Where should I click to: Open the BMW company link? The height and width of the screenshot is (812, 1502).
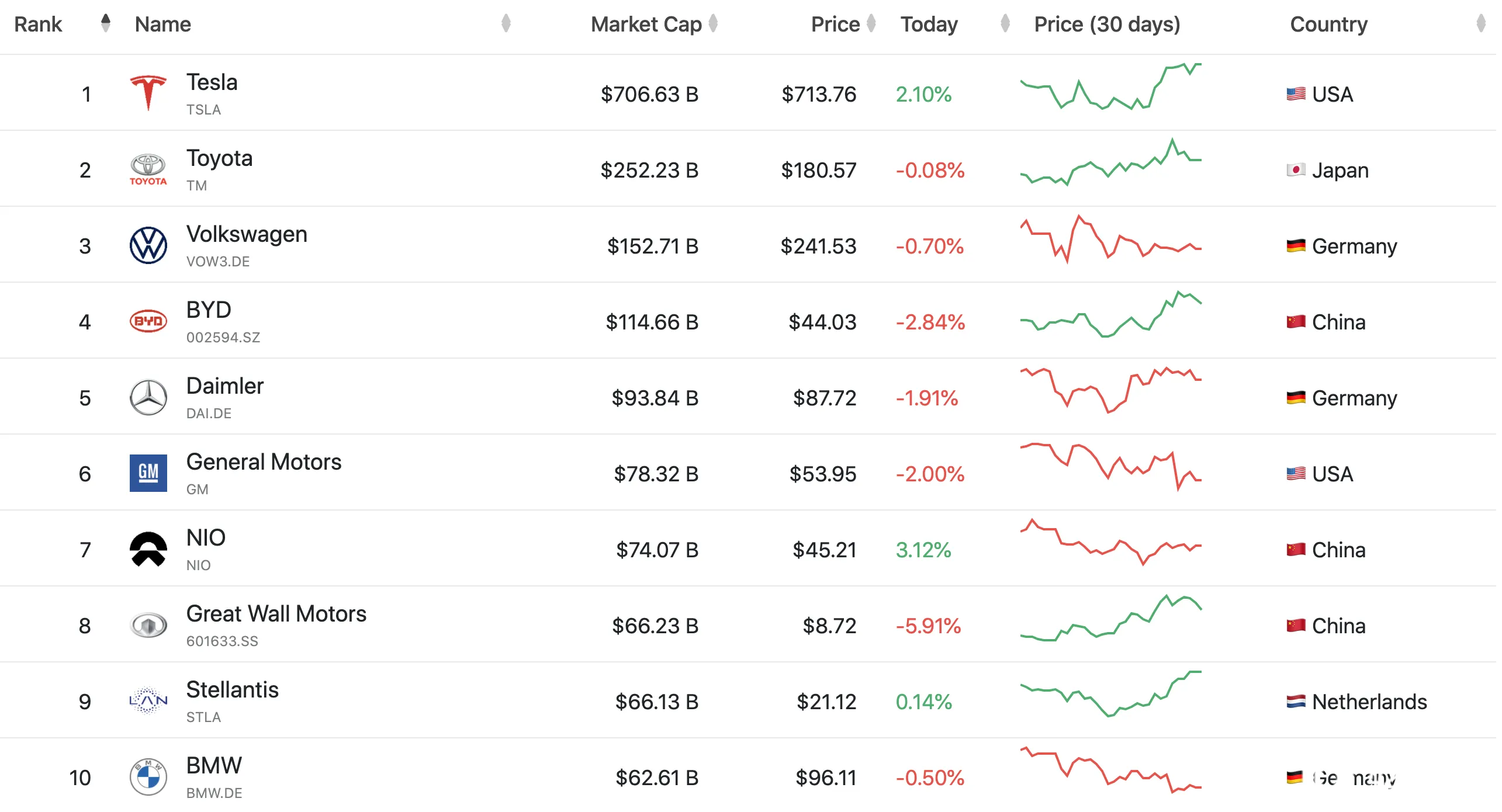[214, 765]
